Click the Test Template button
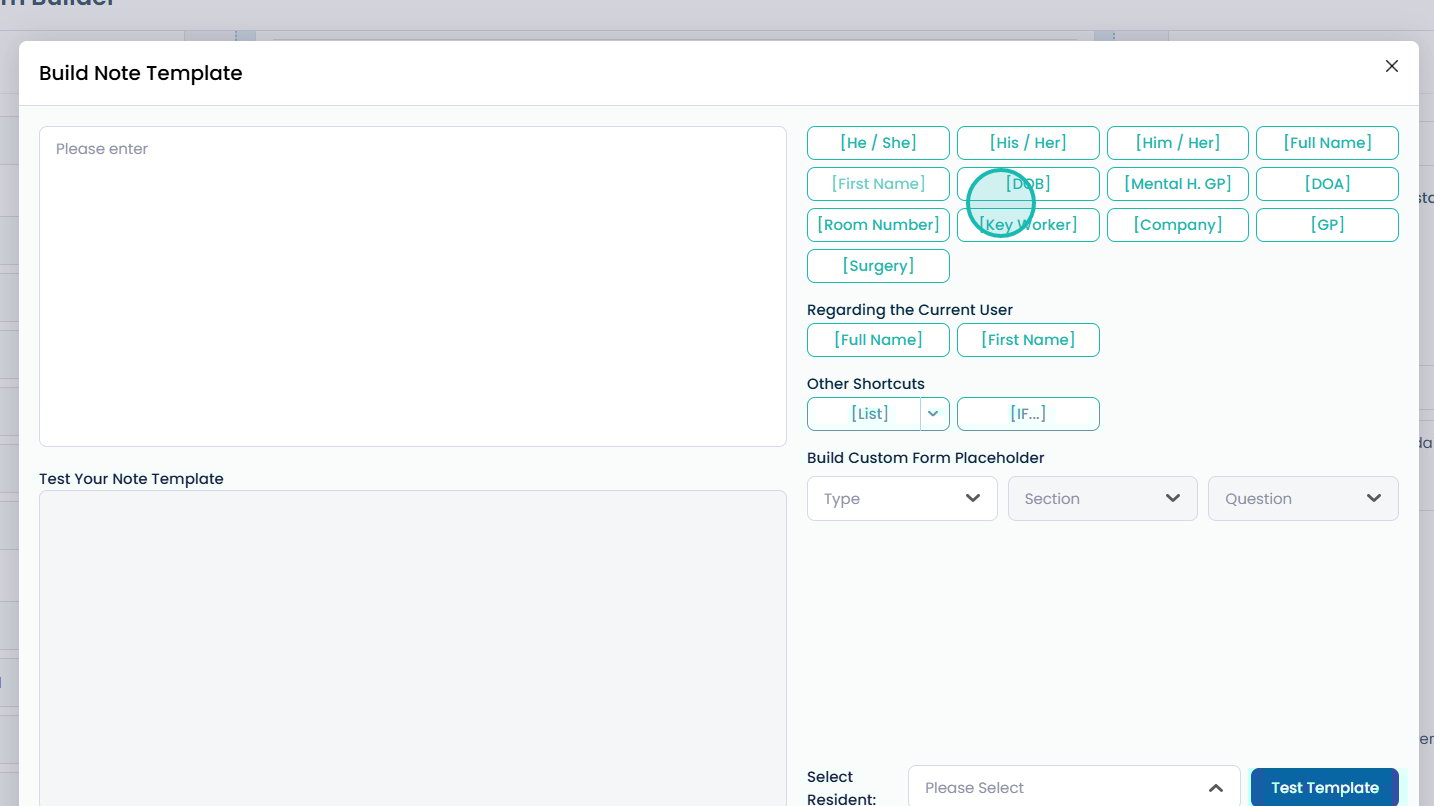Image resolution: width=1434 pixels, height=806 pixels. point(1324,787)
